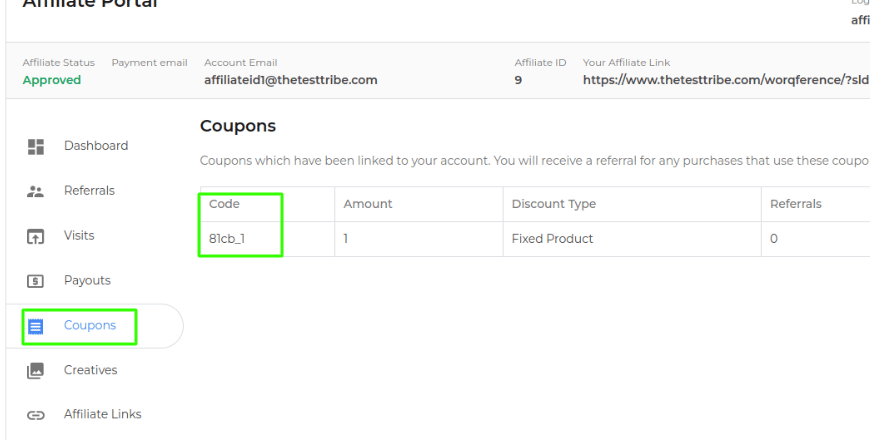Click the Approved affiliate status
Viewport: 870px width, 440px height.
[x=51, y=80]
